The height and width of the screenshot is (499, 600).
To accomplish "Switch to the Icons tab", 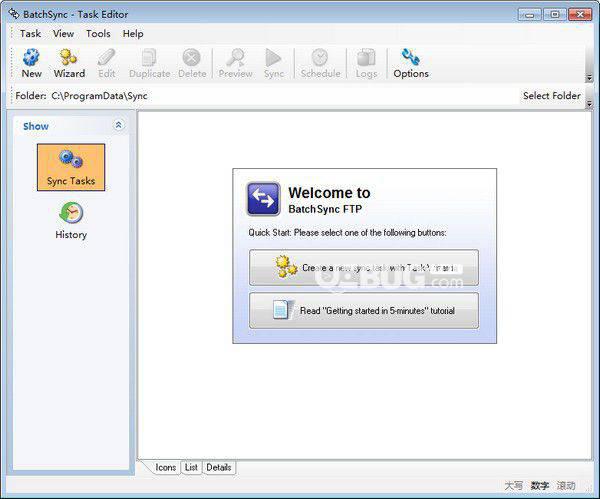I will [x=165, y=467].
